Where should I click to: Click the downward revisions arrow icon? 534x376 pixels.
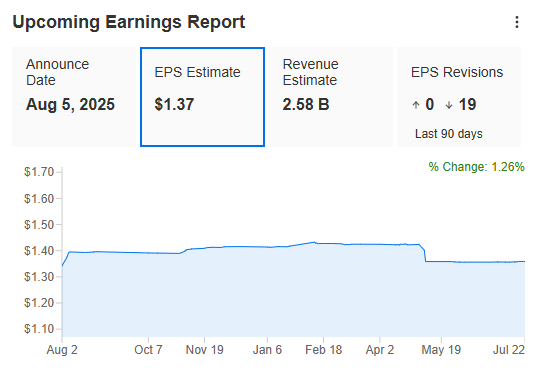point(449,105)
